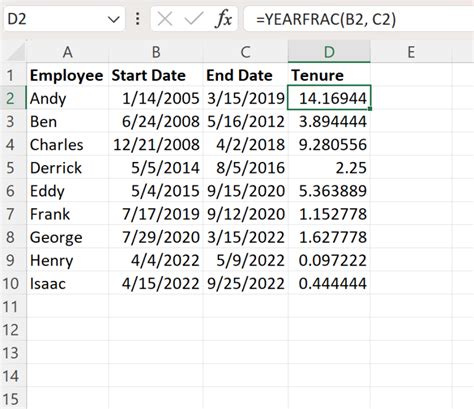Select column E header
474x409 pixels.
411,52
